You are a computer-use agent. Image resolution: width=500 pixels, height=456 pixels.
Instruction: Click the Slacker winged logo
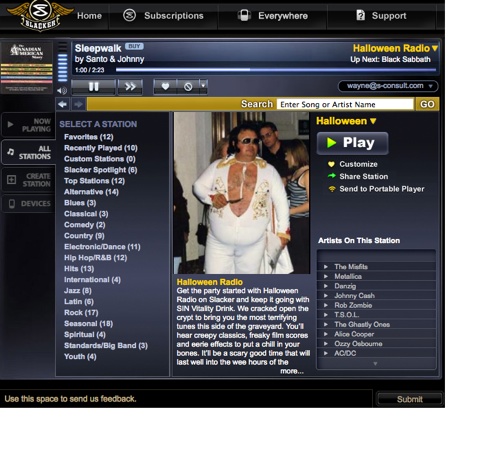click(x=40, y=15)
